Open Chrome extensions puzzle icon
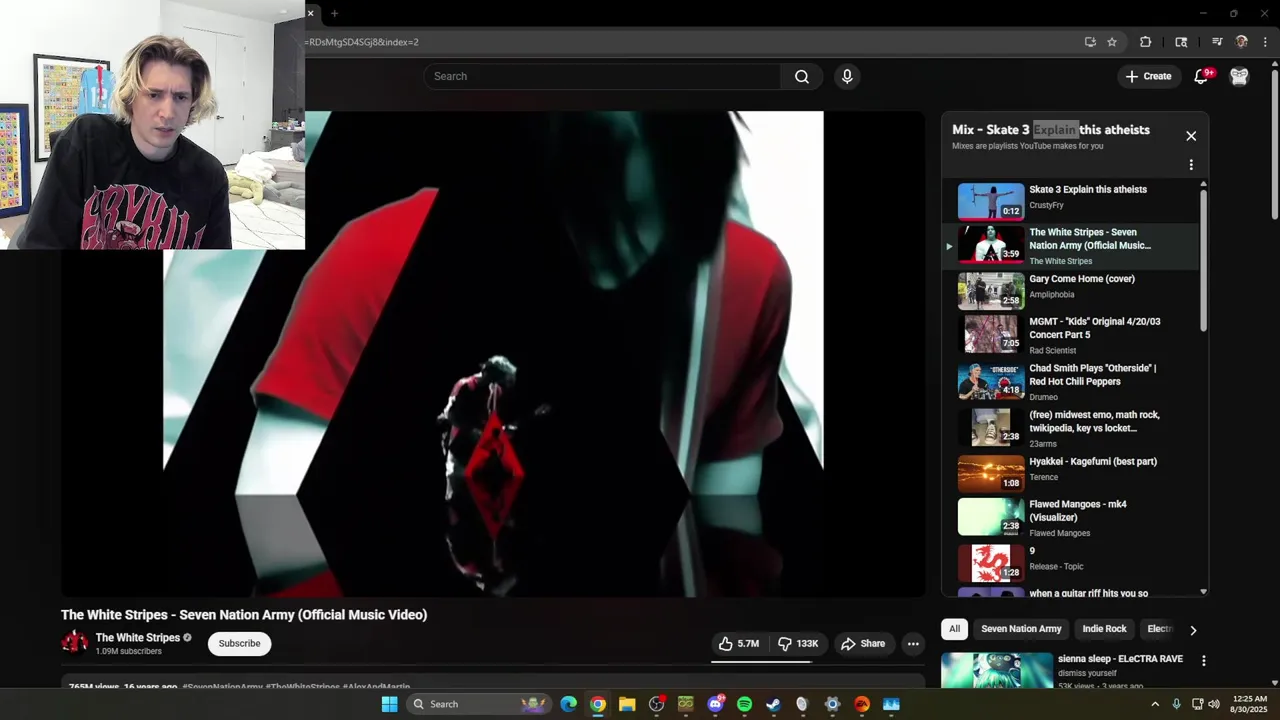Image resolution: width=1280 pixels, height=720 pixels. tap(1146, 42)
